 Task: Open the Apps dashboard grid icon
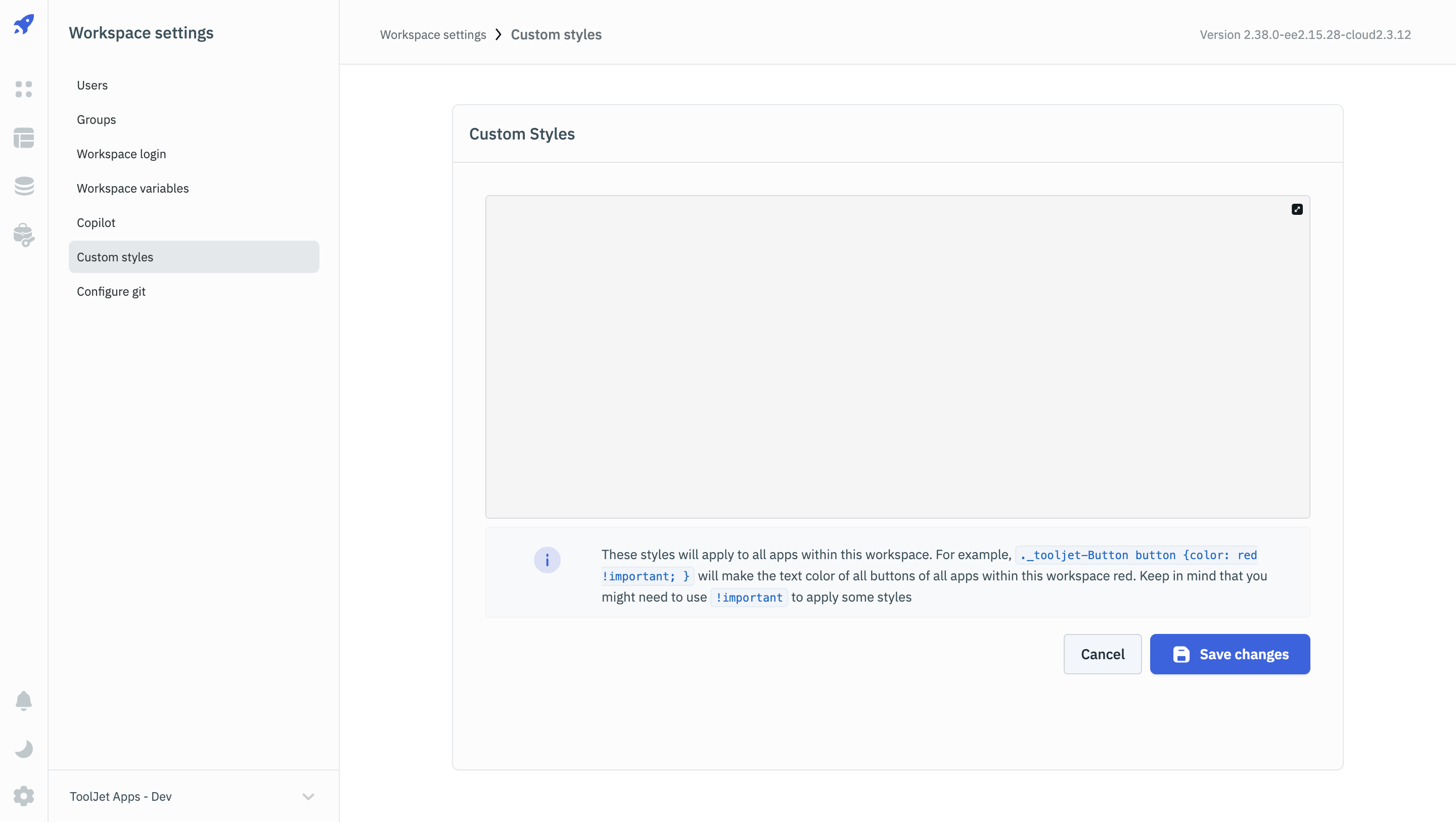(24, 89)
